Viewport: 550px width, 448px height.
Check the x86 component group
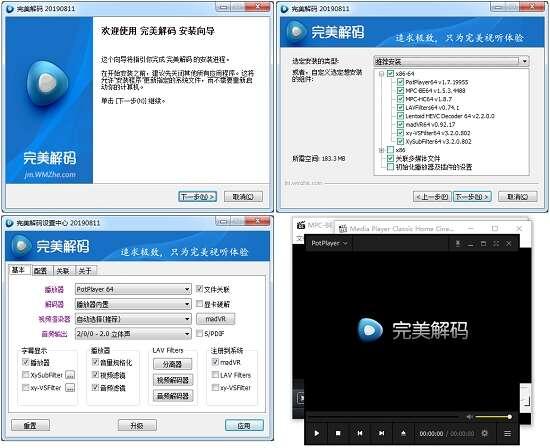390,150
